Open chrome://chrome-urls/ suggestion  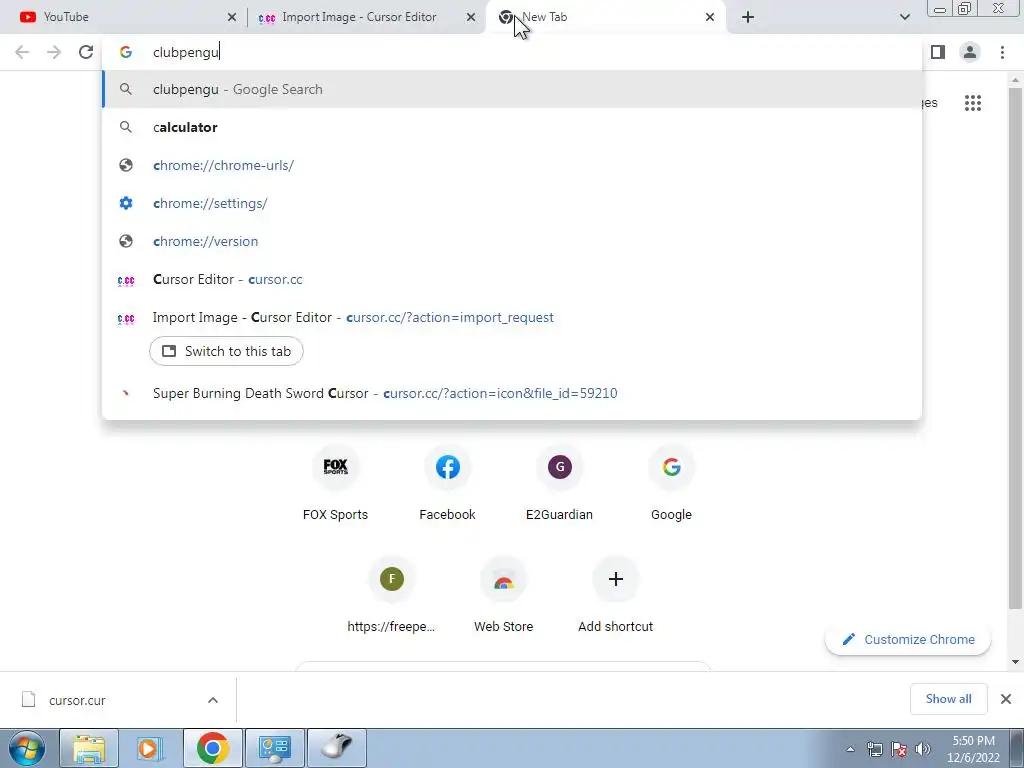coord(512,165)
